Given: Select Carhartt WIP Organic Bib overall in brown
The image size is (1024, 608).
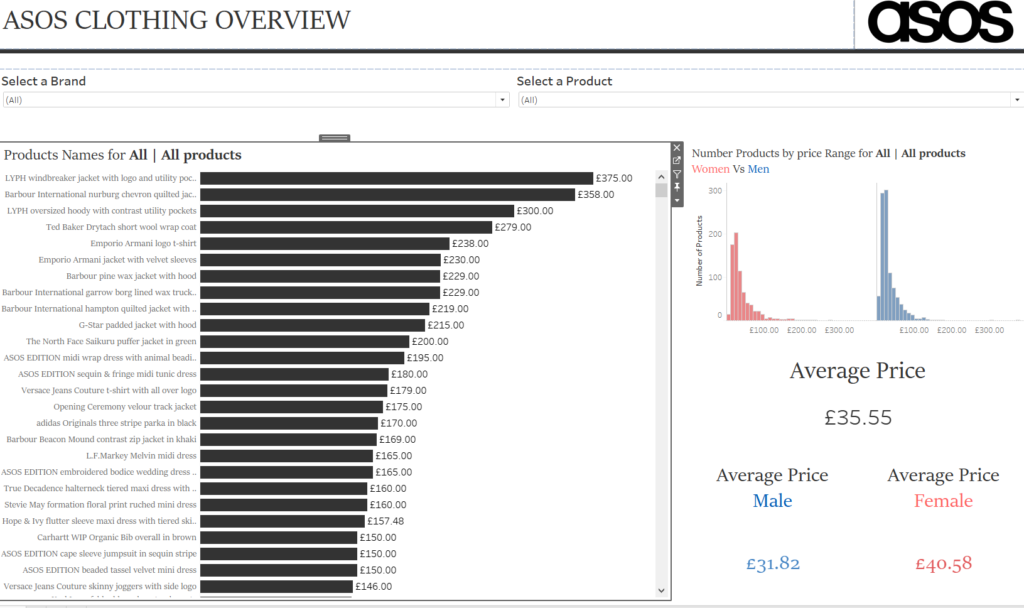Looking at the screenshot, I should tap(117, 537).
